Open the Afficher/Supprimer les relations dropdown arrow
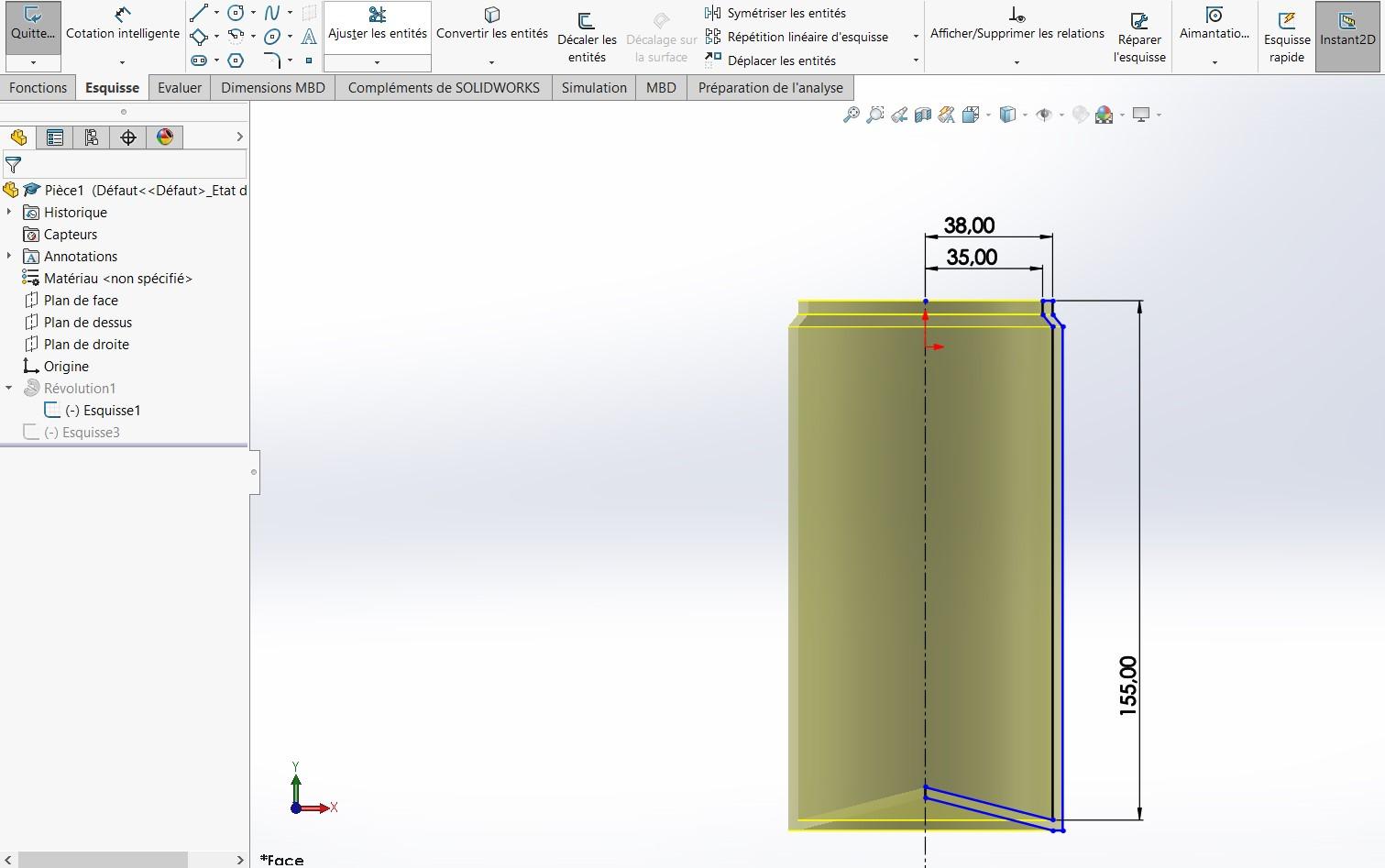This screenshot has height=868, width=1385. [x=1017, y=62]
